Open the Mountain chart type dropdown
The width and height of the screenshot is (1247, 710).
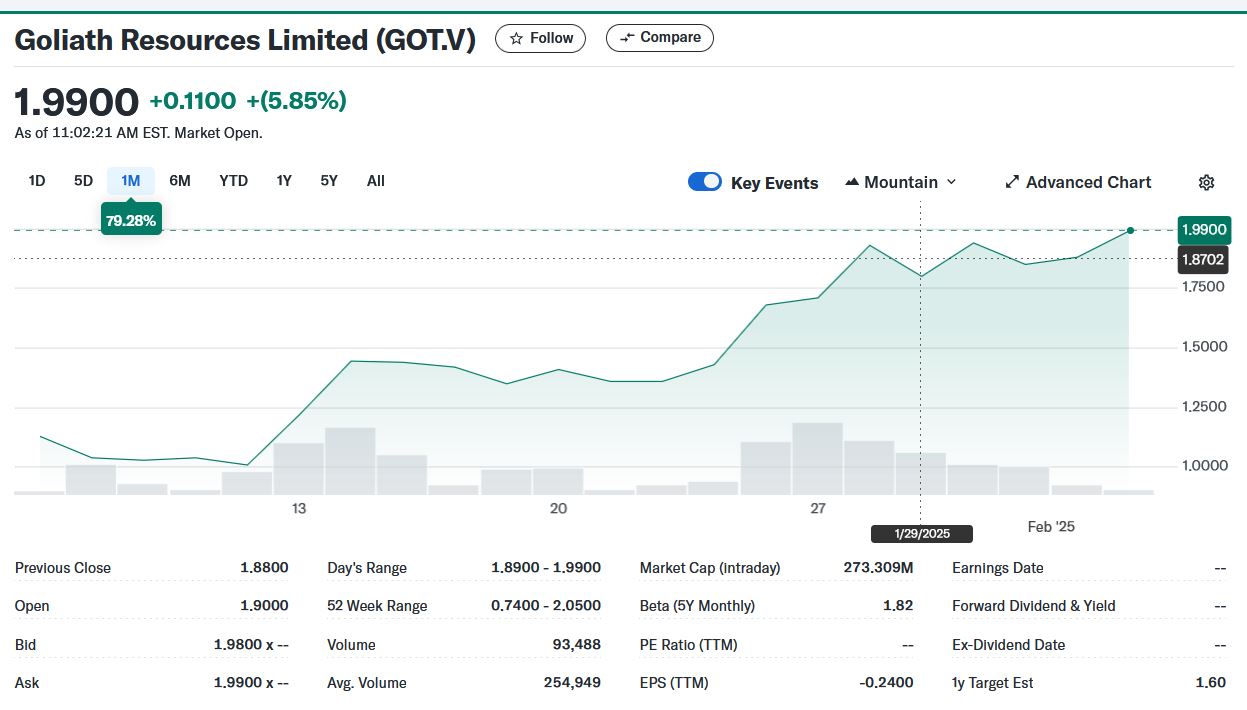(x=901, y=182)
